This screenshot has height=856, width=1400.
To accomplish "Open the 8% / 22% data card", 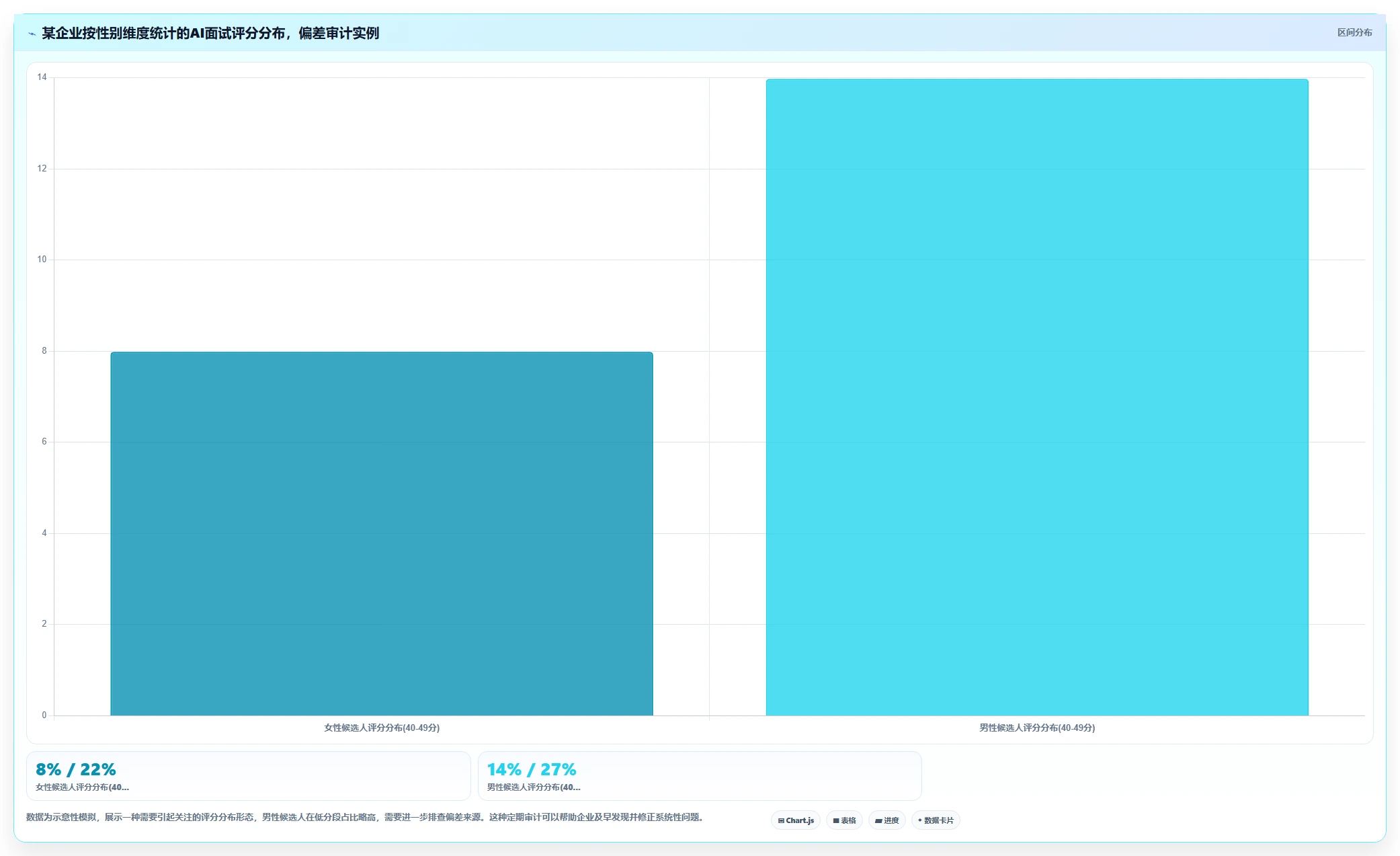I will (x=248, y=776).
